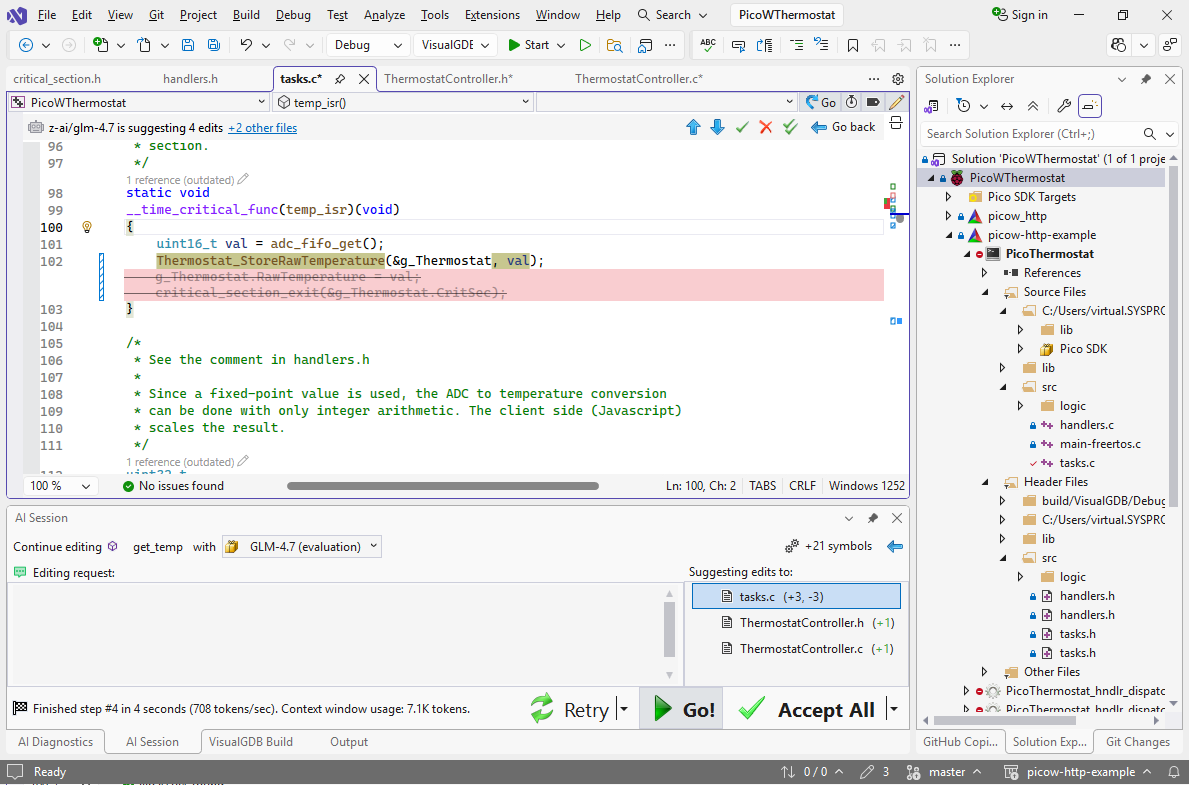Toggle Preview Selected Items in Solution Explorer
The image size is (1189, 785).
tap(1090, 106)
